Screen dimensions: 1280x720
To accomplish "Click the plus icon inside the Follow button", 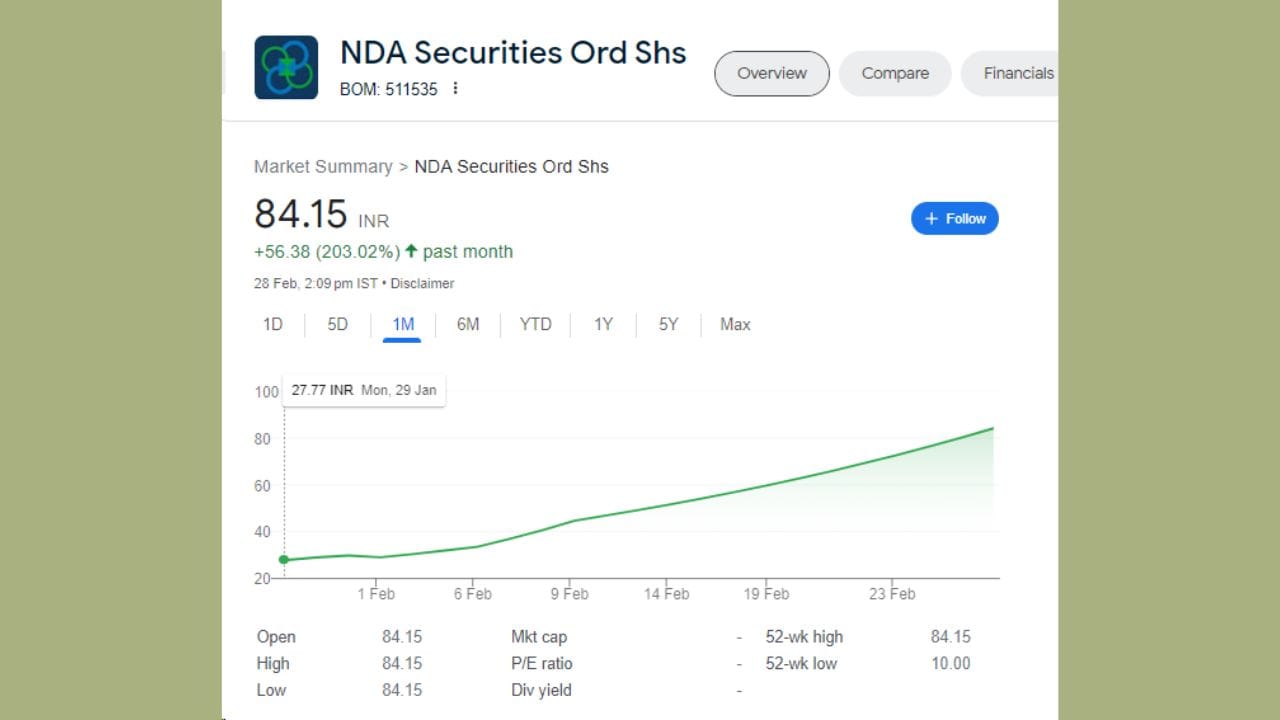I will (931, 218).
